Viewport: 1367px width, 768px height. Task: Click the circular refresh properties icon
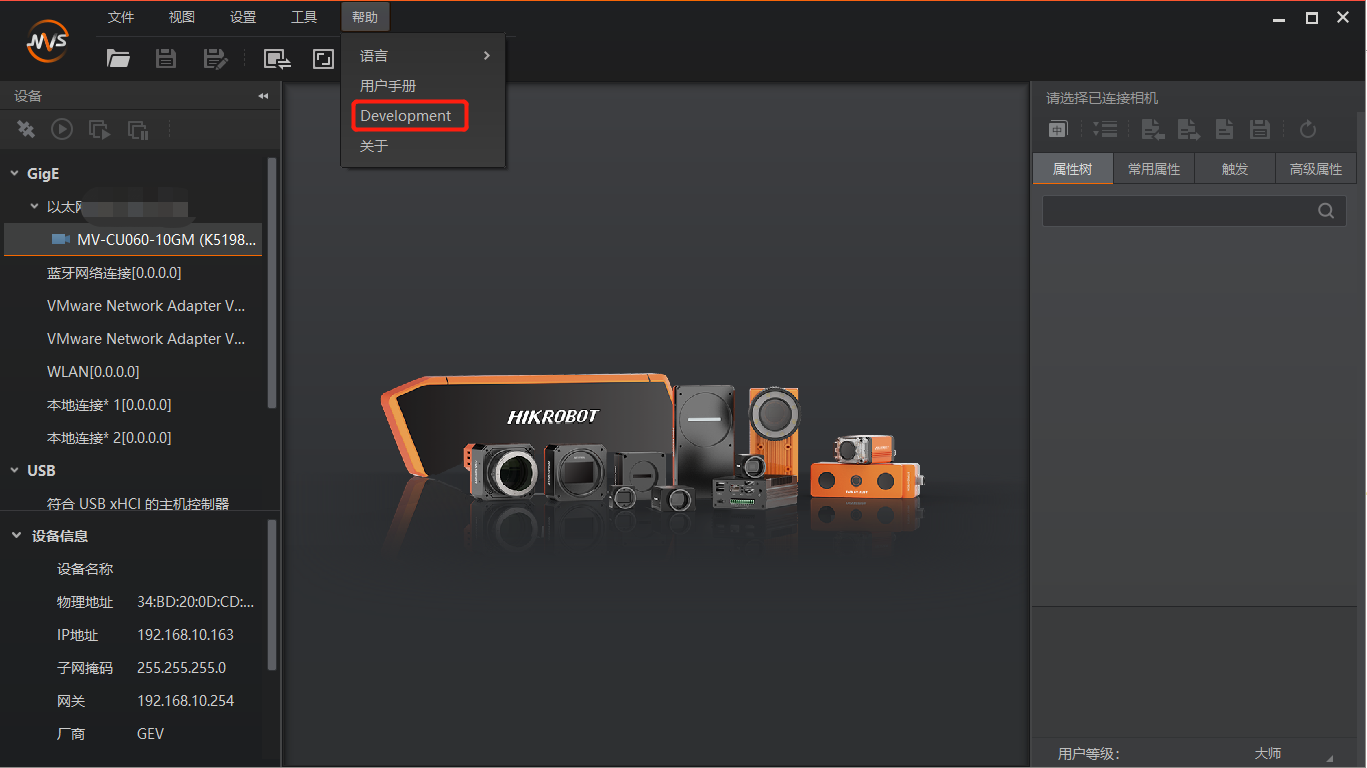click(x=1307, y=129)
